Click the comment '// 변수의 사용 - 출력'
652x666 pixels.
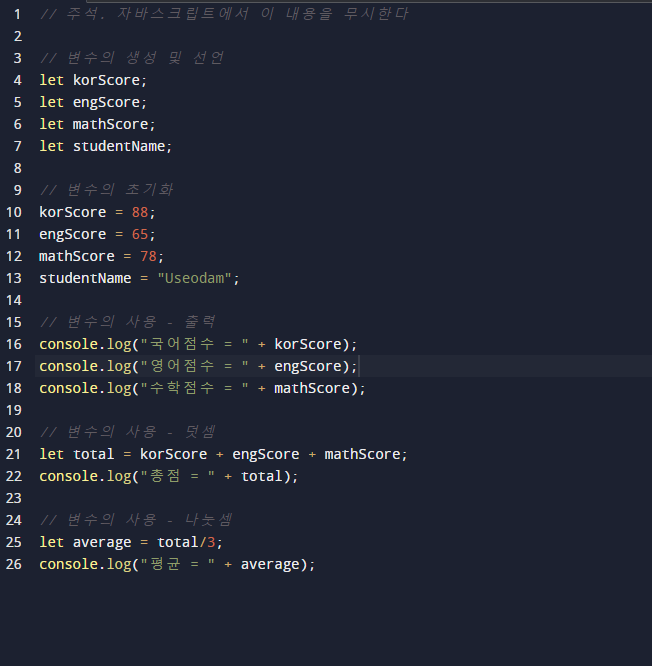pos(127,322)
